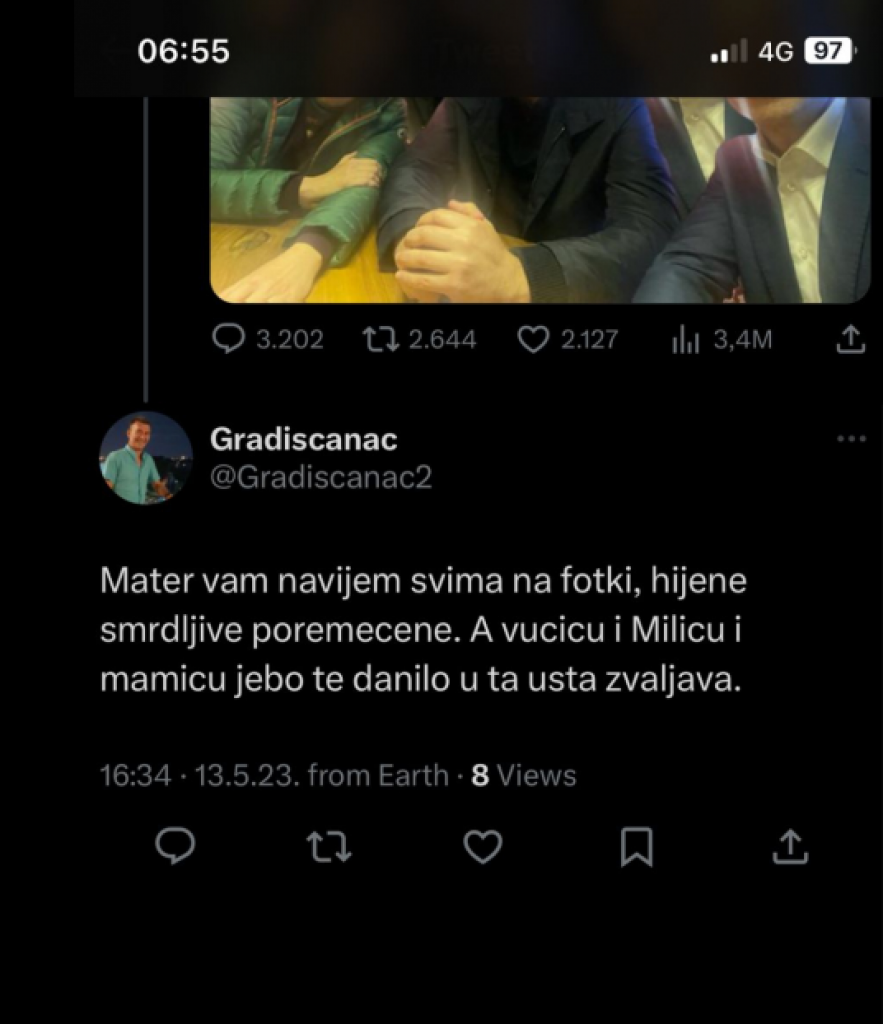Reply to Gradiscanac's tweet
Viewport: 883px width, 1024px height.
[177, 849]
